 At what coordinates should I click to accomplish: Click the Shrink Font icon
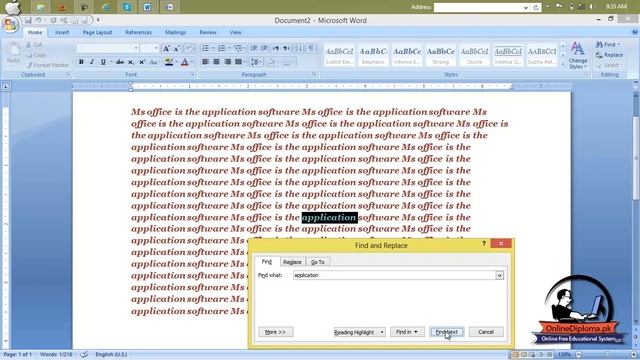coord(177,49)
